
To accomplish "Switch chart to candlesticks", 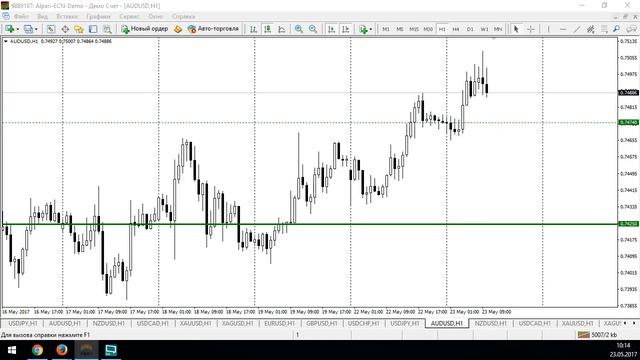I will (x=267, y=29).
